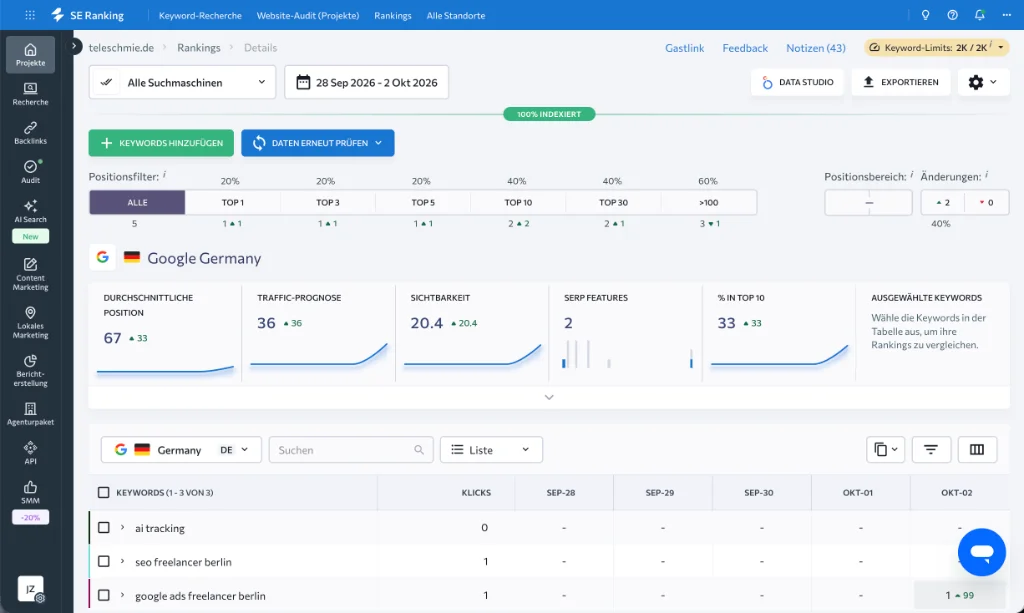Image resolution: width=1024 pixels, height=613 pixels.
Task: Open SMM in the sidebar
Action: pyautogui.click(x=31, y=492)
